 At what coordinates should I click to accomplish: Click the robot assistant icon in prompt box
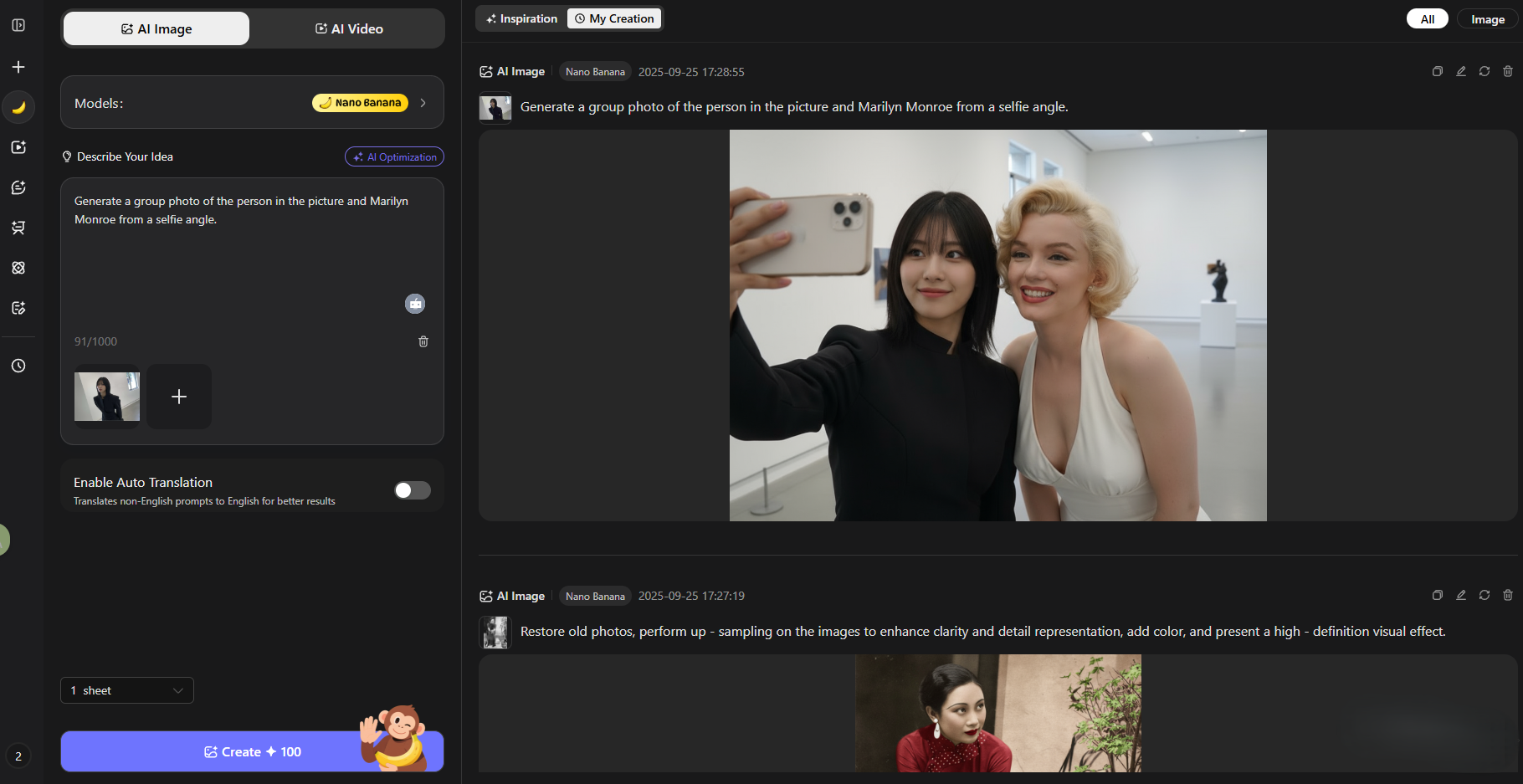pos(415,304)
